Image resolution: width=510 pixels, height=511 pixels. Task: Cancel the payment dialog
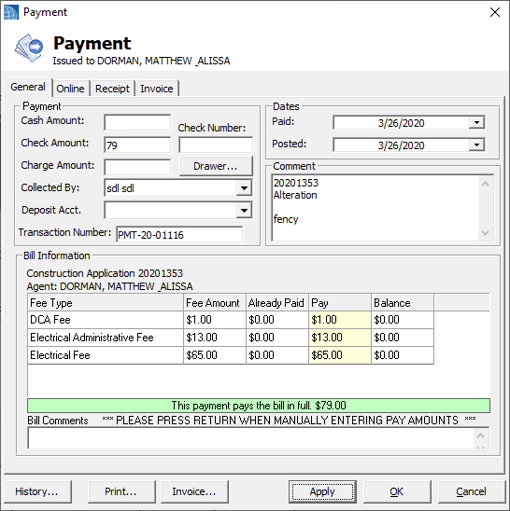[471, 492]
